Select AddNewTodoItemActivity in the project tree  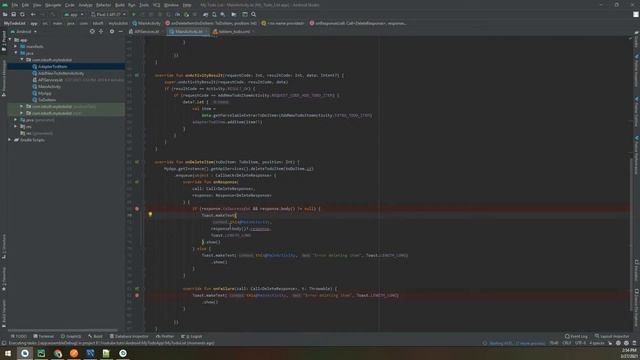[x=61, y=73]
